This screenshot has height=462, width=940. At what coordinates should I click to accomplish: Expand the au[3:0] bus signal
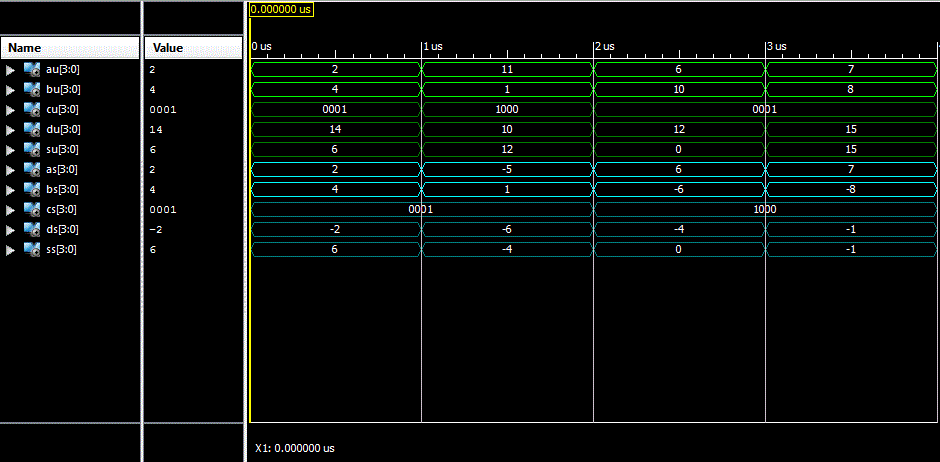[x=11, y=70]
